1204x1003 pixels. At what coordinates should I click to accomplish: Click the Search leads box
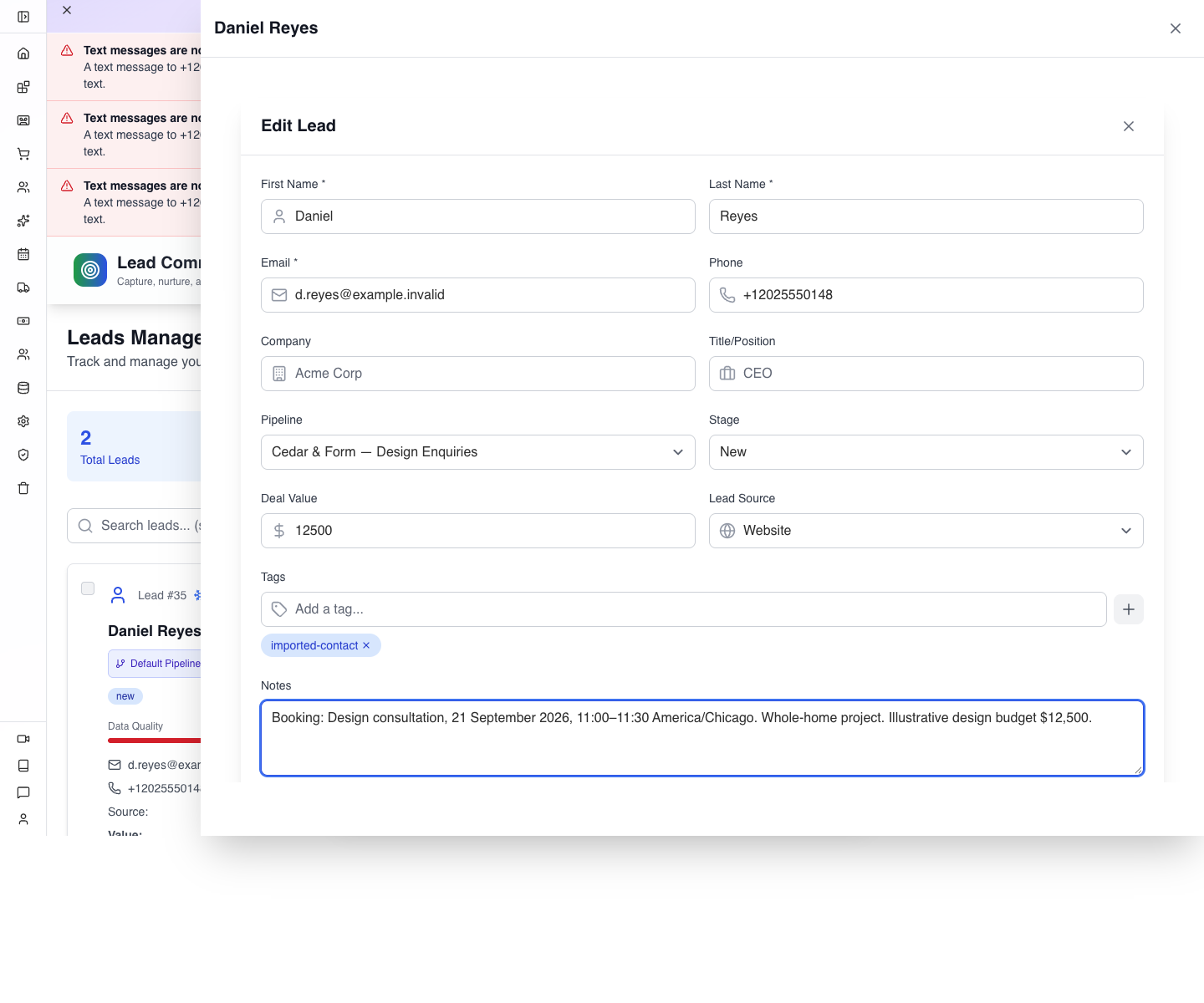click(134, 526)
